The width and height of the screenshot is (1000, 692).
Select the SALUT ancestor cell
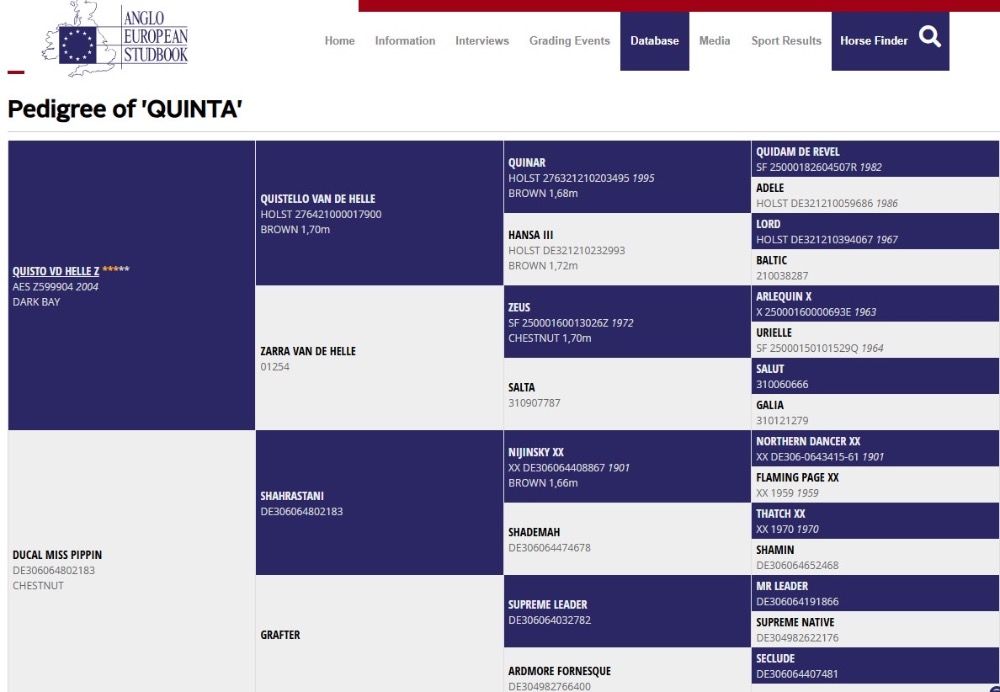point(875,376)
